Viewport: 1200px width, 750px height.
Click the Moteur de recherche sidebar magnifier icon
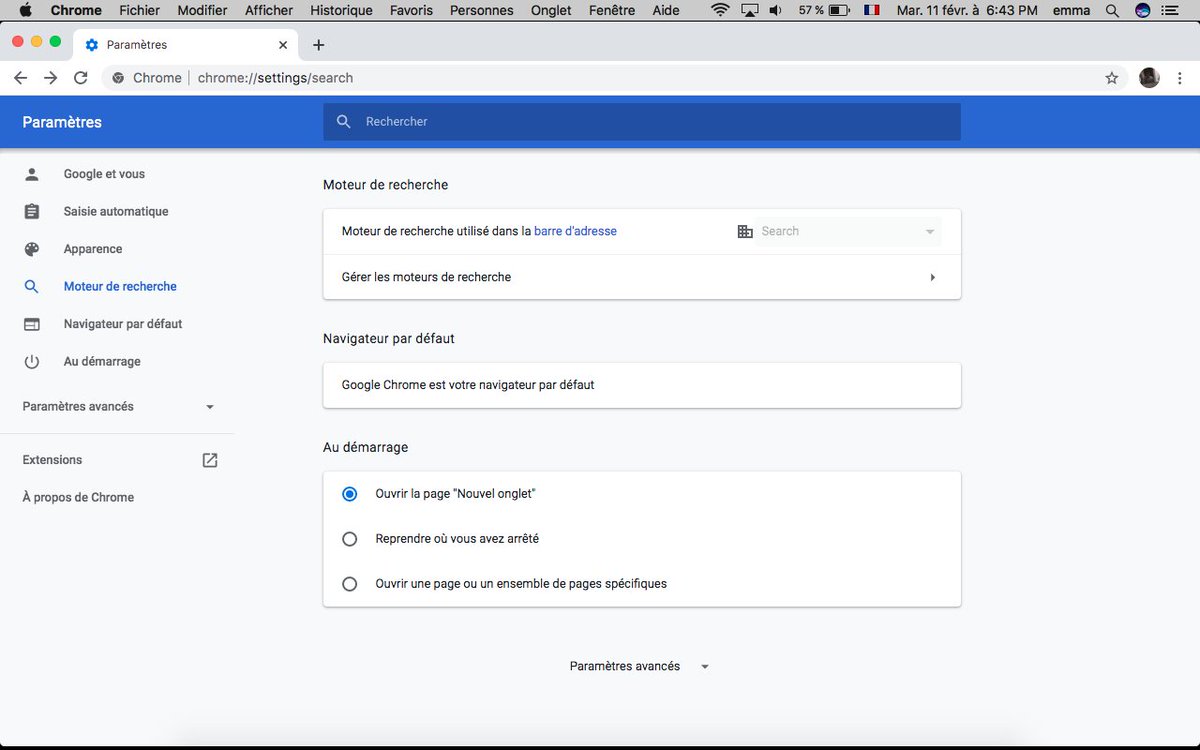click(32, 286)
